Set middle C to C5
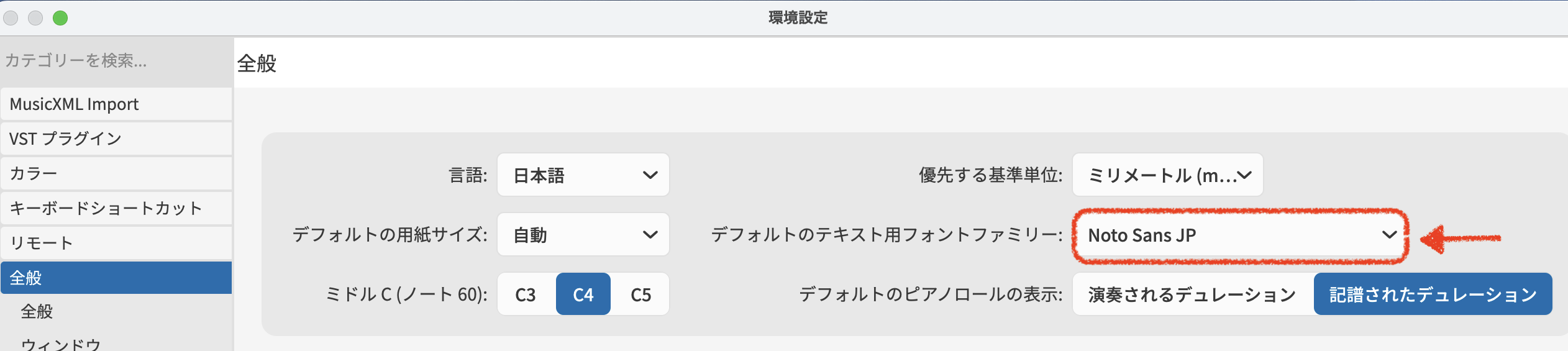The width and height of the screenshot is (1568, 351). (640, 294)
